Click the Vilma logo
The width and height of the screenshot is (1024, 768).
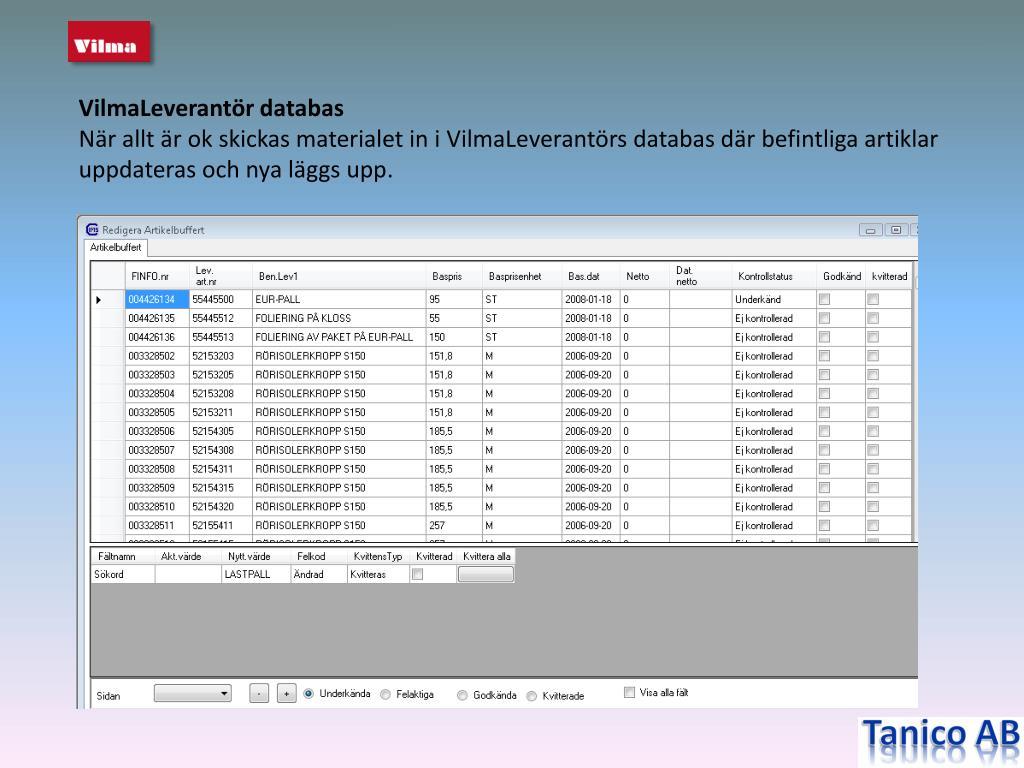click(109, 42)
